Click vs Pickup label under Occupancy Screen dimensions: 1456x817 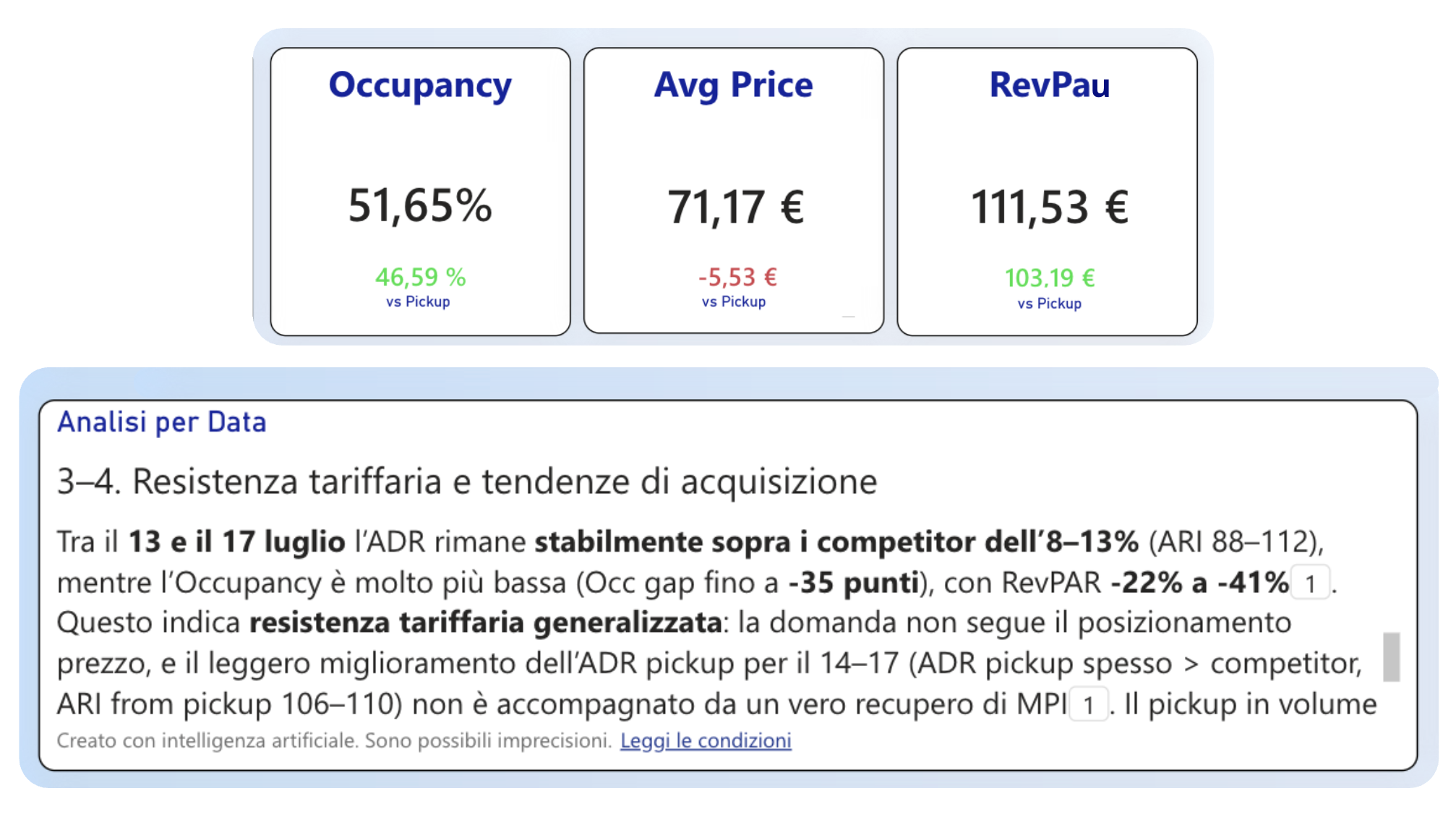pos(418,301)
